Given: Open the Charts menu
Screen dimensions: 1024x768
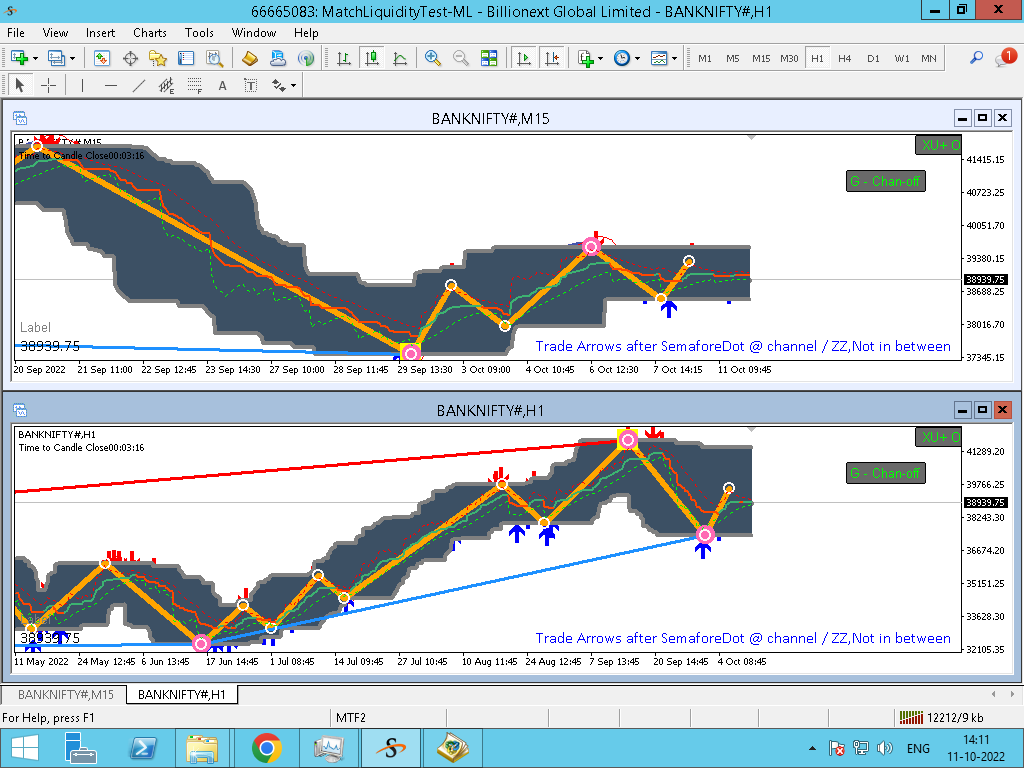Looking at the screenshot, I should tap(150, 33).
